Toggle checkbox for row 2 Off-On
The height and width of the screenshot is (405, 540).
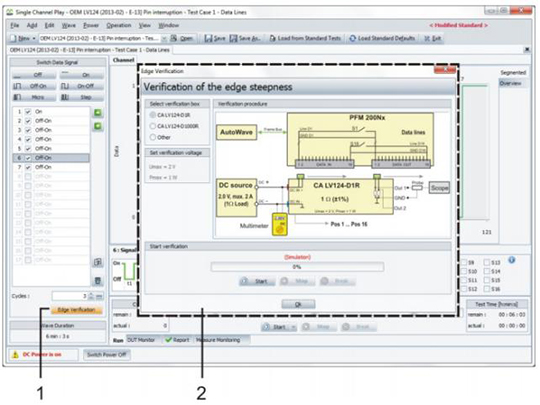28,121
